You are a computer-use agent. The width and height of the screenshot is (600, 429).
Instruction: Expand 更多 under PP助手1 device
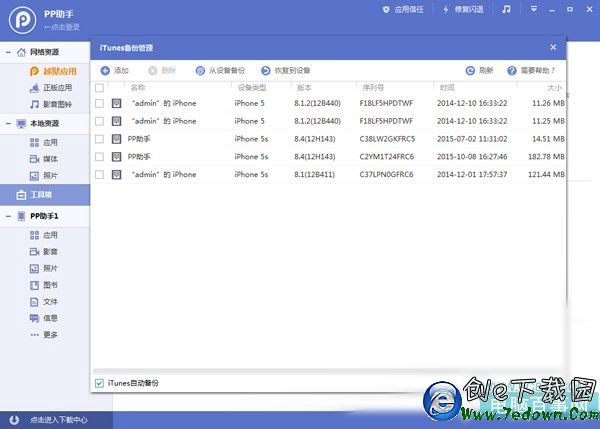44,335
